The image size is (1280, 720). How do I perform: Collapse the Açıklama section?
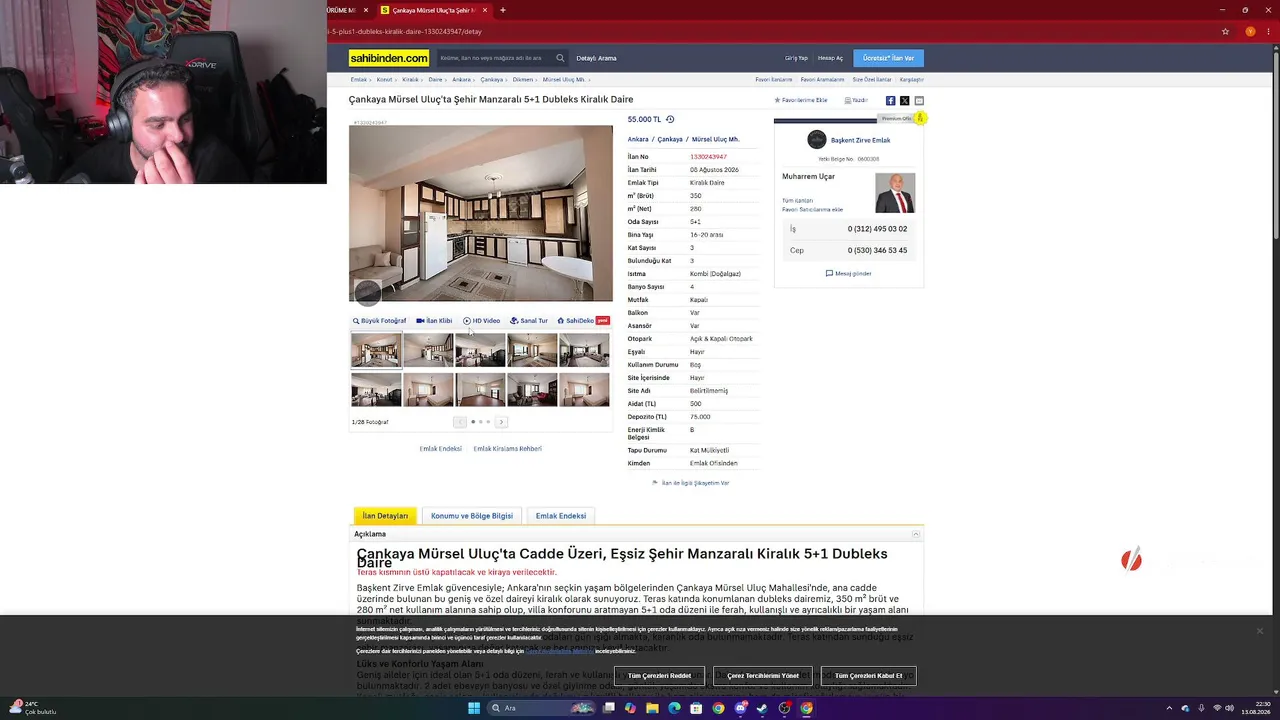(x=915, y=534)
